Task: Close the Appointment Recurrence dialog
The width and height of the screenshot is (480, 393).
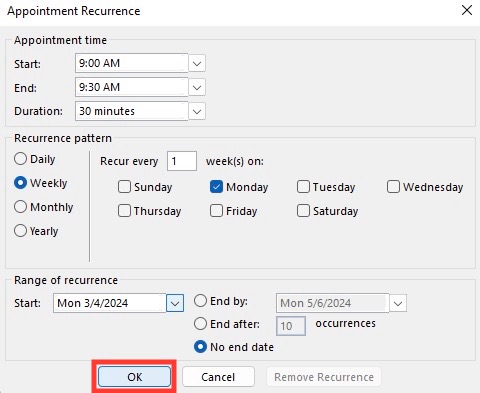Action: click(467, 10)
